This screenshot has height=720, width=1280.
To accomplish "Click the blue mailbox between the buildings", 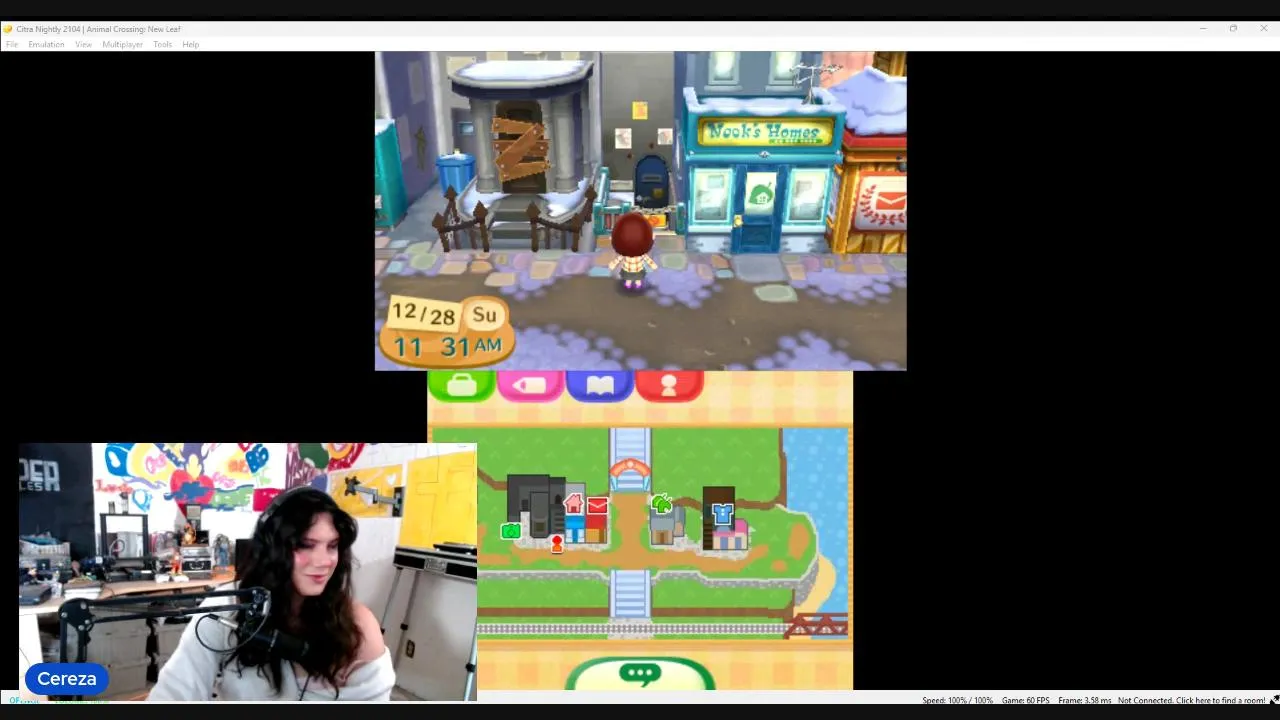I will pos(651,181).
